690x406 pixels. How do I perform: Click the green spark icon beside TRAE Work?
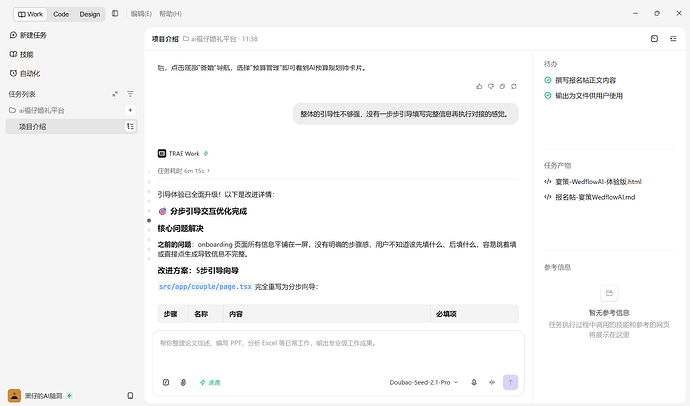[206, 154]
